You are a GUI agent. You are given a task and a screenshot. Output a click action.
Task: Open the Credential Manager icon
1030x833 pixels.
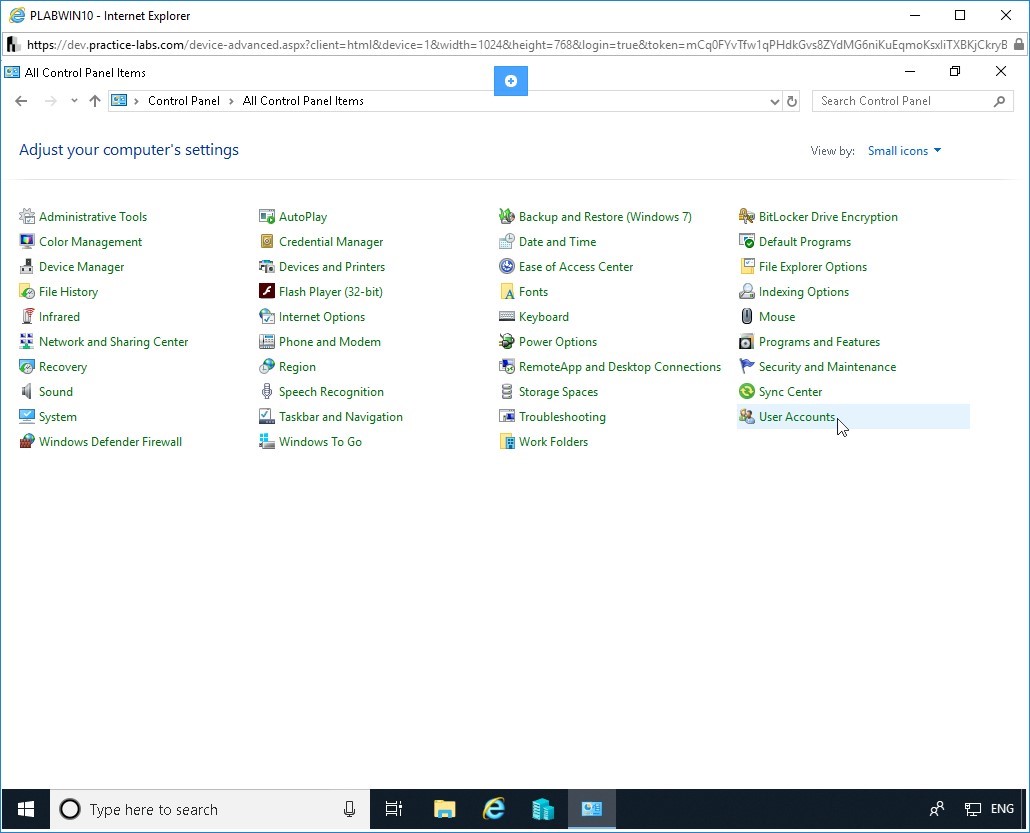(x=267, y=241)
